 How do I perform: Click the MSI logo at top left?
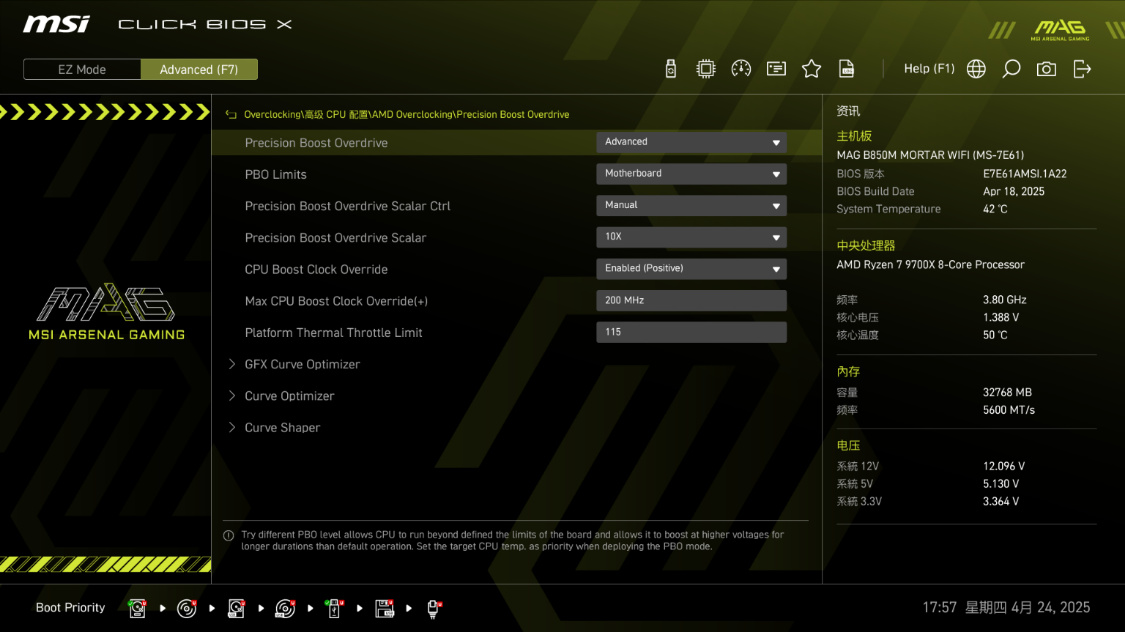coord(57,24)
